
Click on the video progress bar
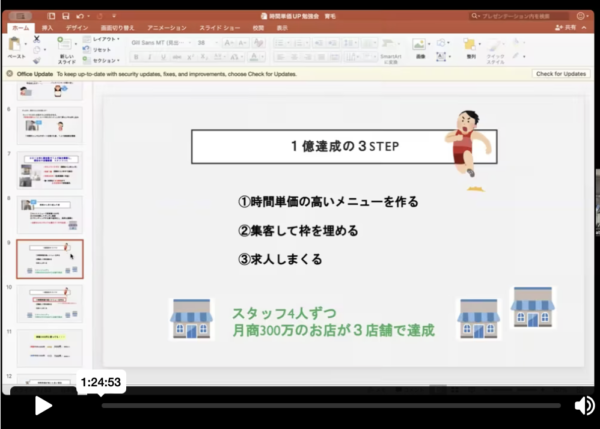point(330,405)
